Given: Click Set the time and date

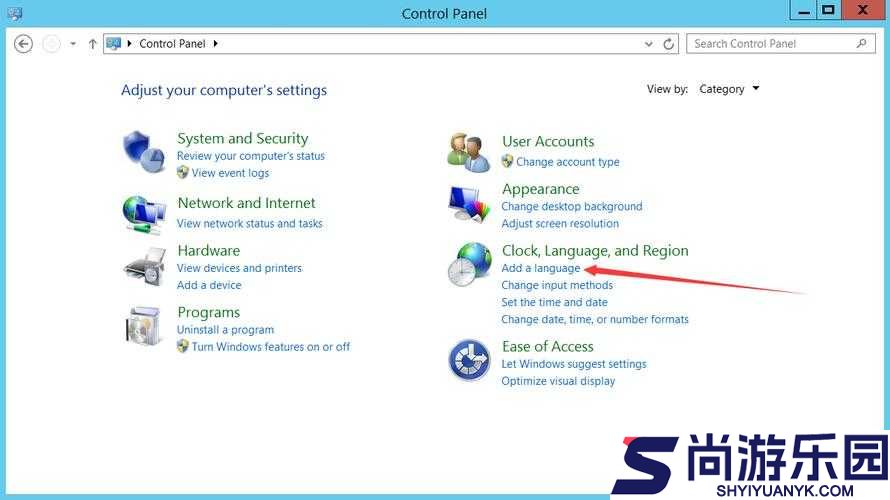Looking at the screenshot, I should [555, 302].
